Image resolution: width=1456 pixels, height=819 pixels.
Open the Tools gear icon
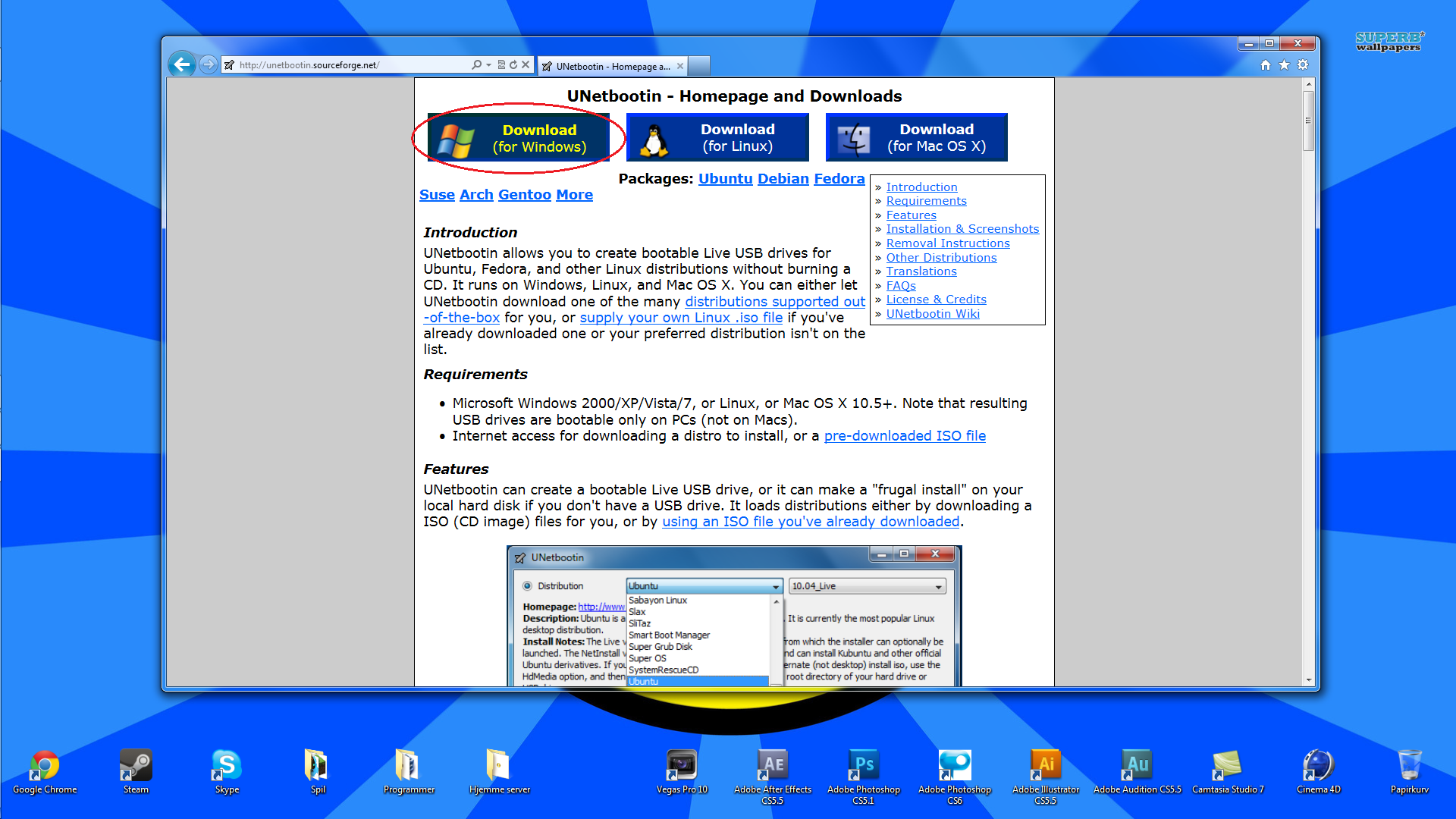point(1303,65)
